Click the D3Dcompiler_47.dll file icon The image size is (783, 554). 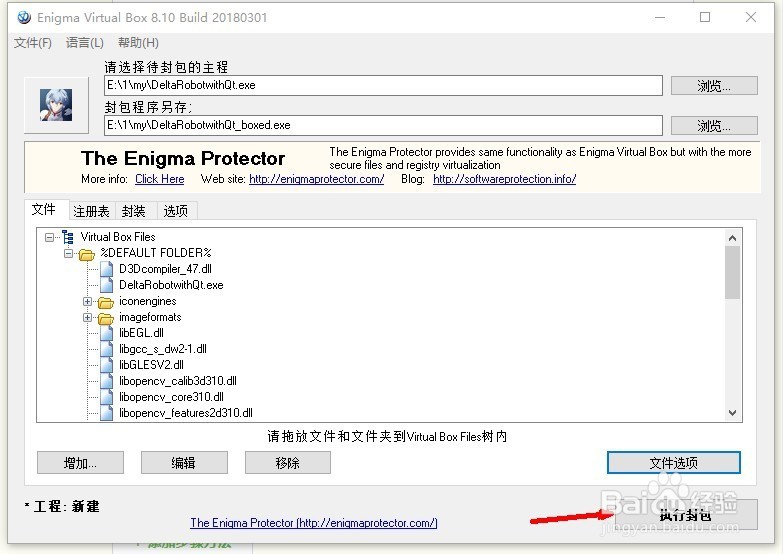(106, 269)
